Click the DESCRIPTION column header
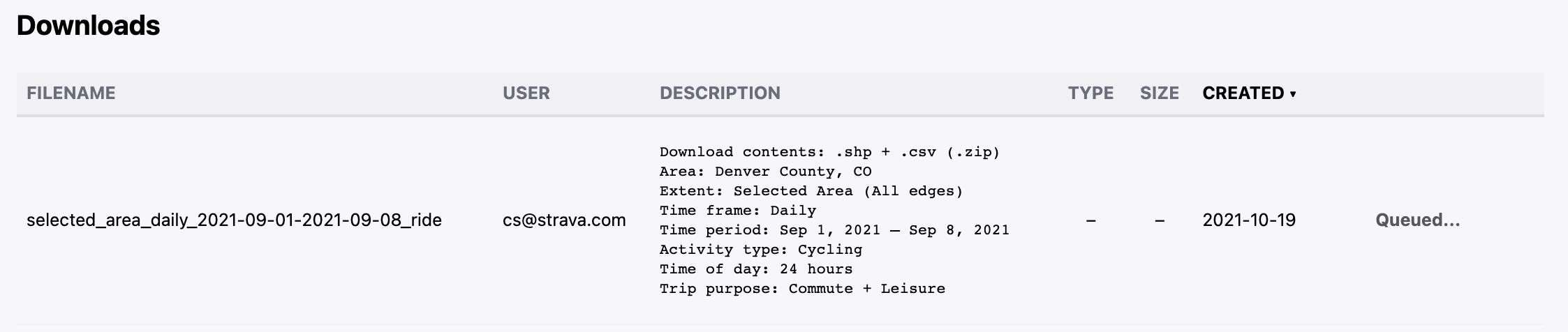Screen dimensions: 1568x332 point(720,93)
